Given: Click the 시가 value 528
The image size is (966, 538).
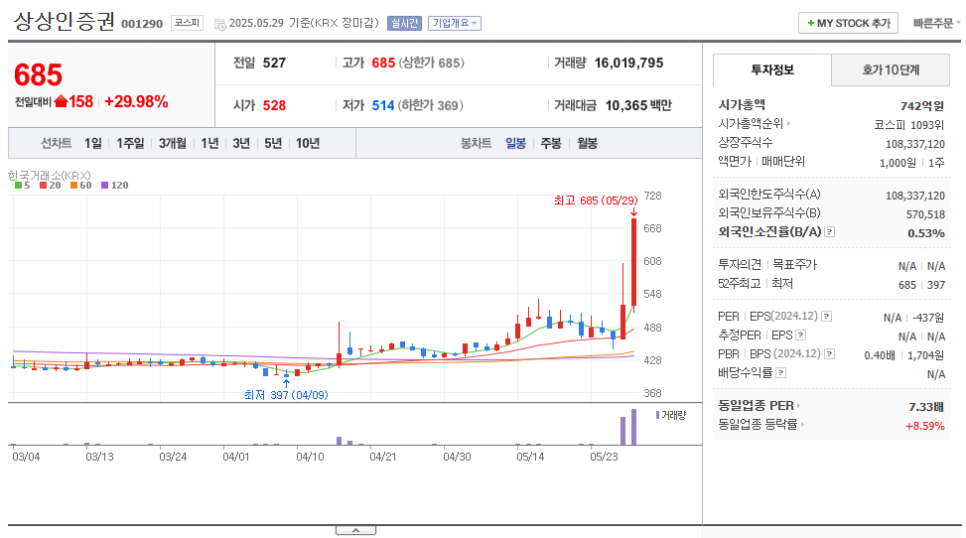Looking at the screenshot, I should click(x=274, y=105).
